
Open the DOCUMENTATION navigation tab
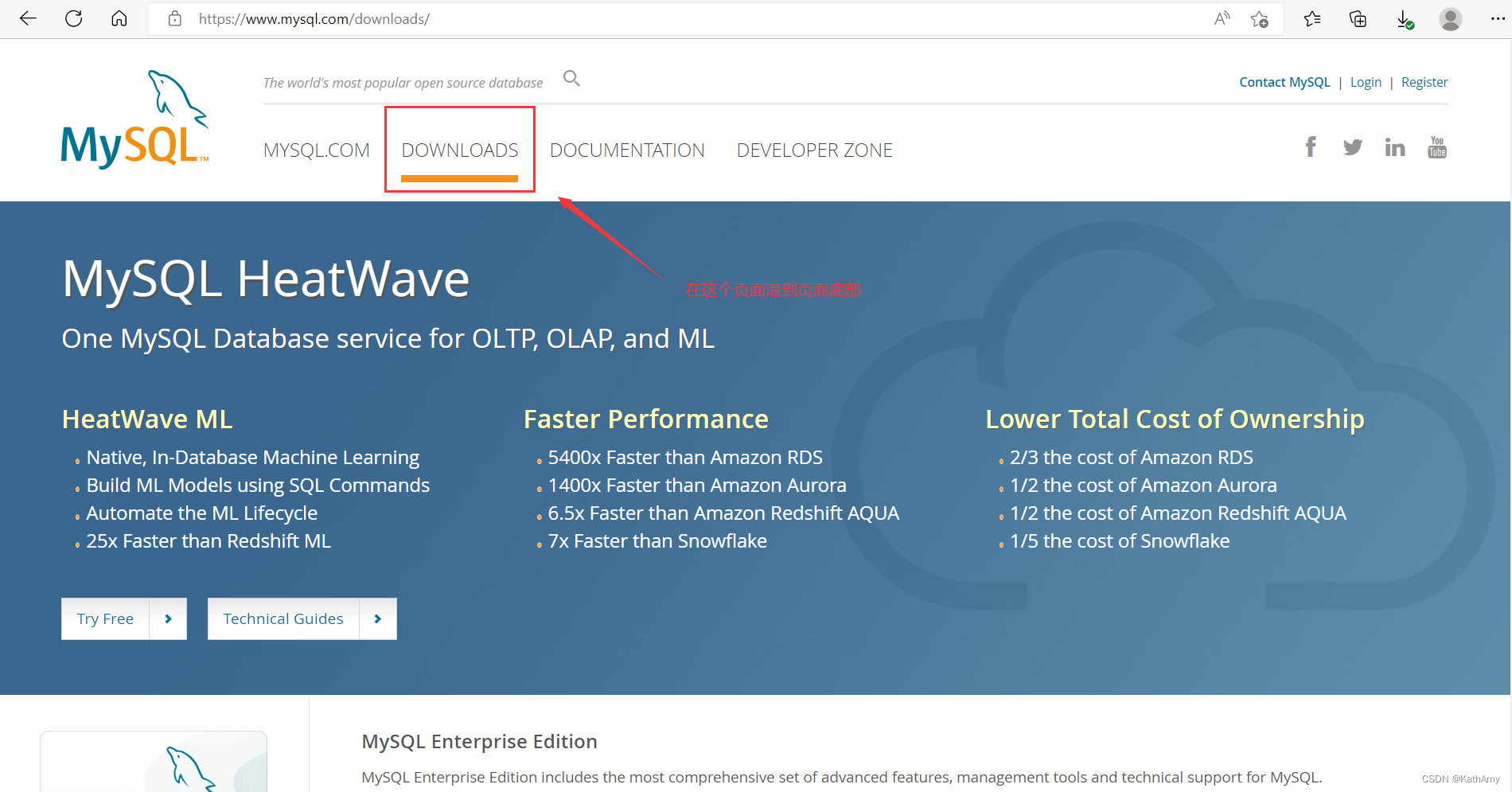627,150
